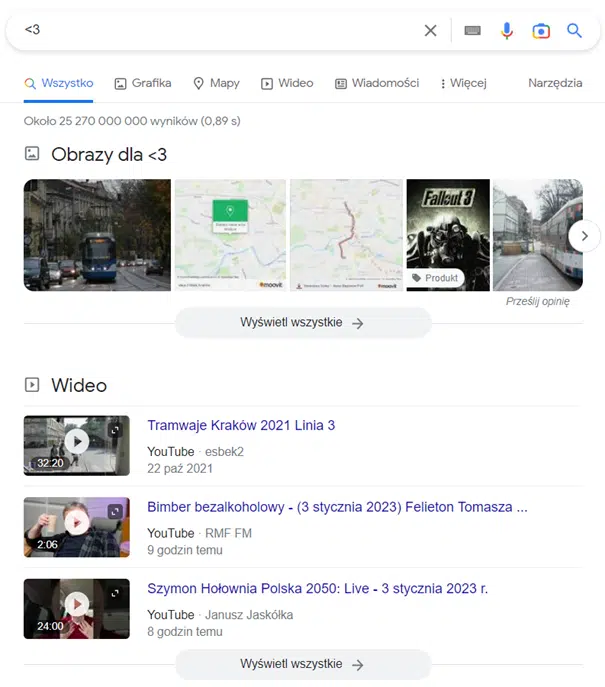
Task: Expand the Więcej menu
Action: coord(463,83)
